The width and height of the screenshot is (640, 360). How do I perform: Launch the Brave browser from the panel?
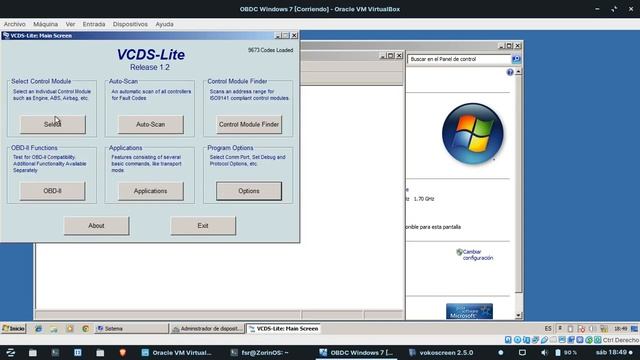pos(122,353)
